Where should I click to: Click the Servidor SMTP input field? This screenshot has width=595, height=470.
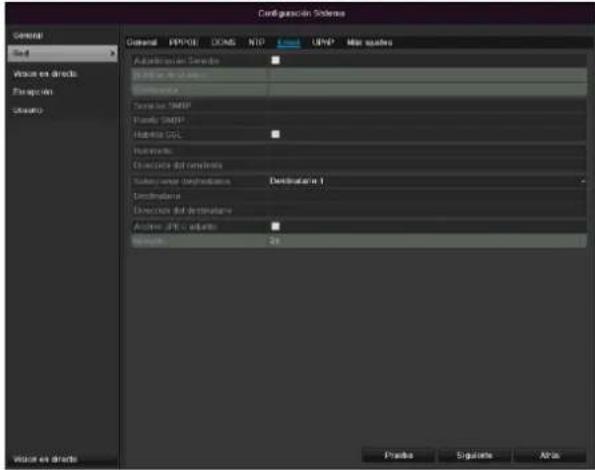coord(427,106)
